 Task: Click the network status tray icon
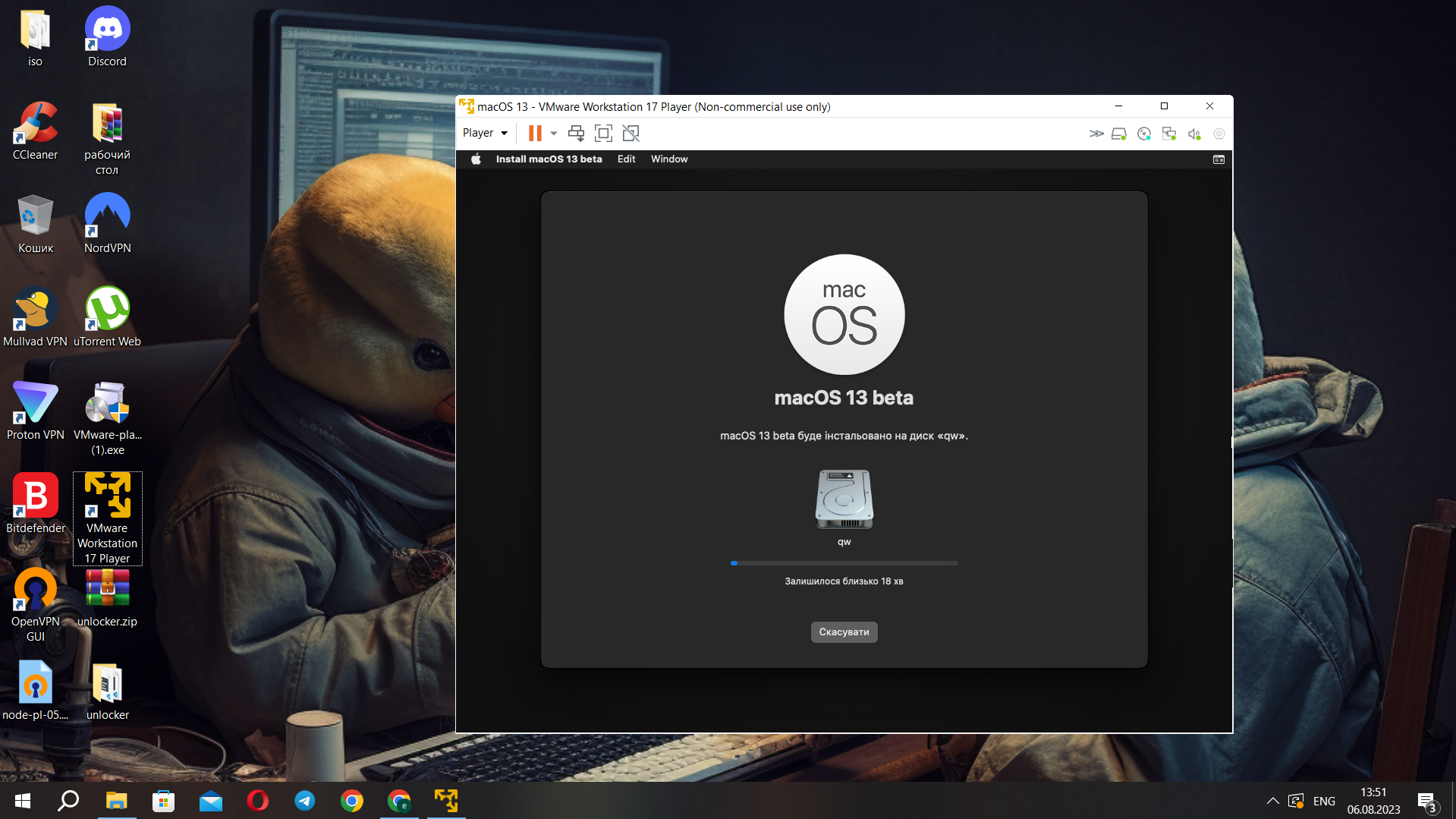(x=1296, y=801)
